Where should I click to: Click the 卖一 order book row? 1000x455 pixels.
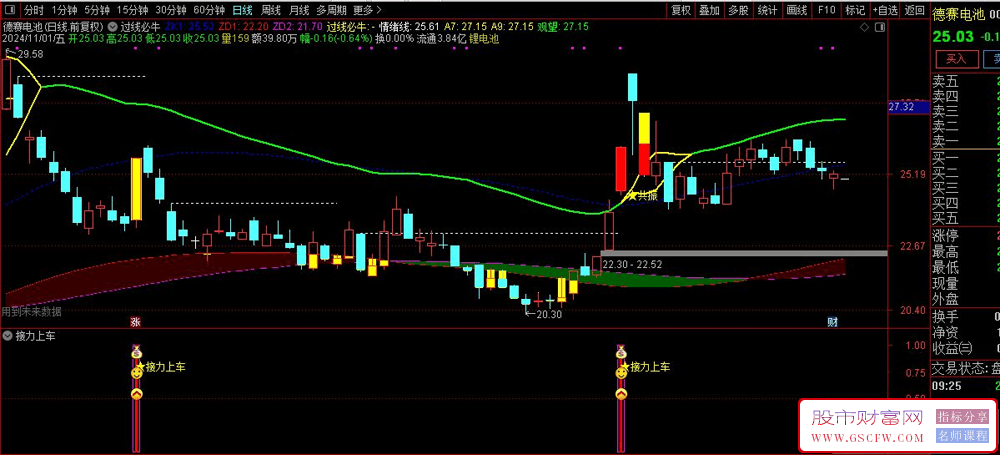coord(965,142)
